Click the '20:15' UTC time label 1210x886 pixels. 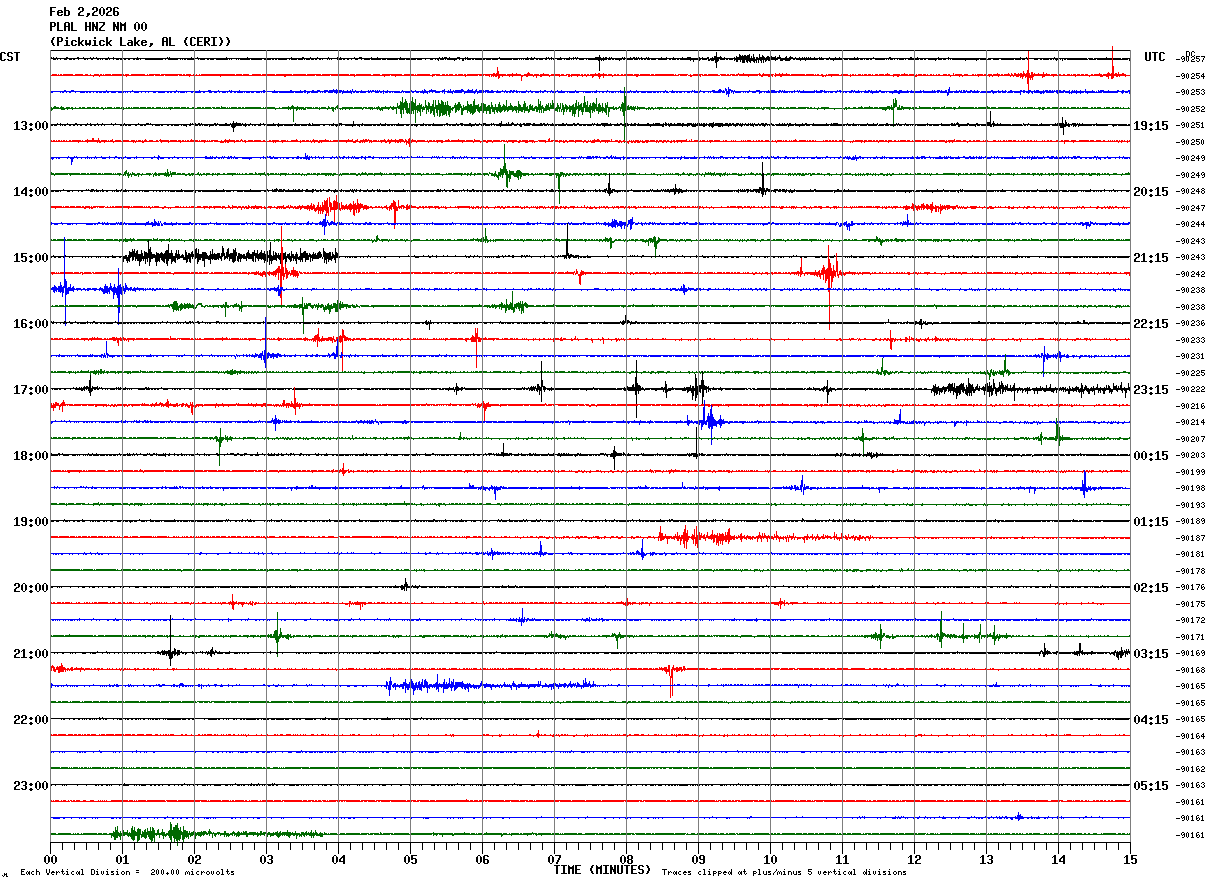(1151, 192)
